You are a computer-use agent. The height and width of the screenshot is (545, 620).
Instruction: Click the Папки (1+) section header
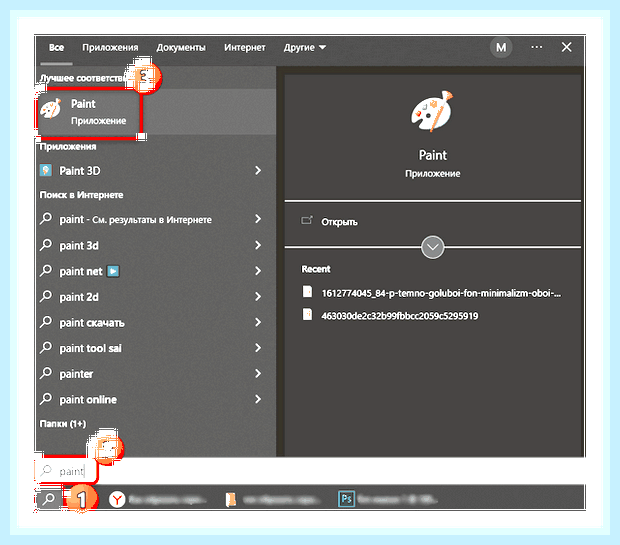coord(62,424)
